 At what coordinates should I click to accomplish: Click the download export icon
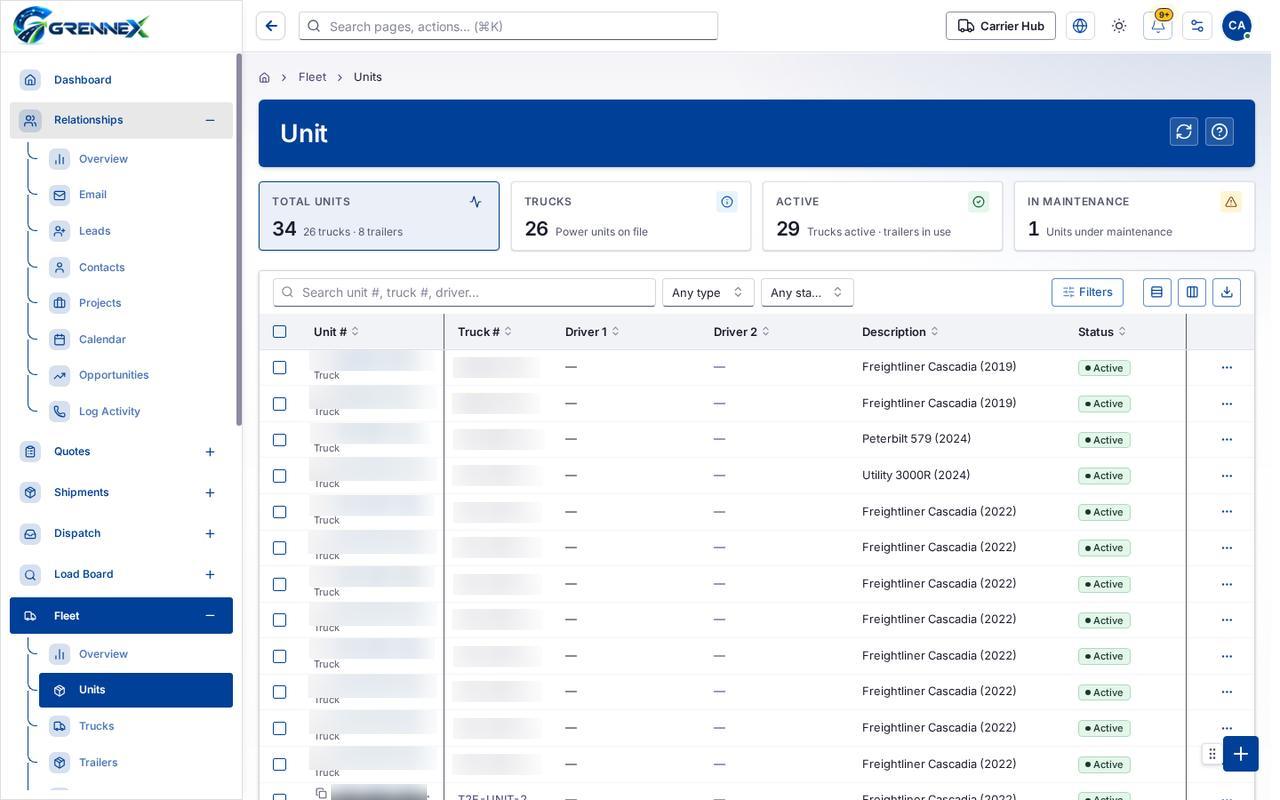[1227, 292]
